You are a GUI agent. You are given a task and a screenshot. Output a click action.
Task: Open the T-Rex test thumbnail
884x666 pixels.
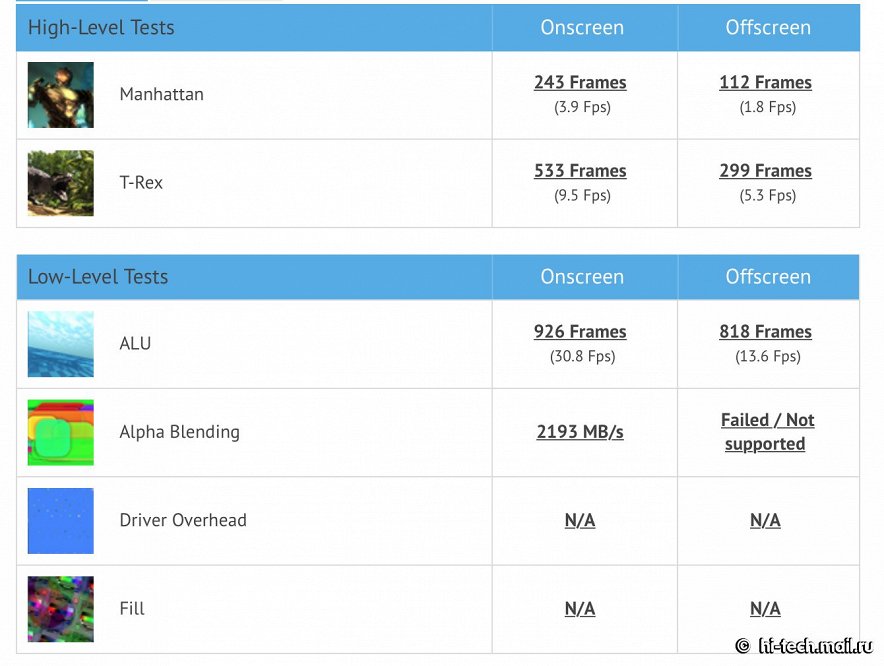click(61, 183)
